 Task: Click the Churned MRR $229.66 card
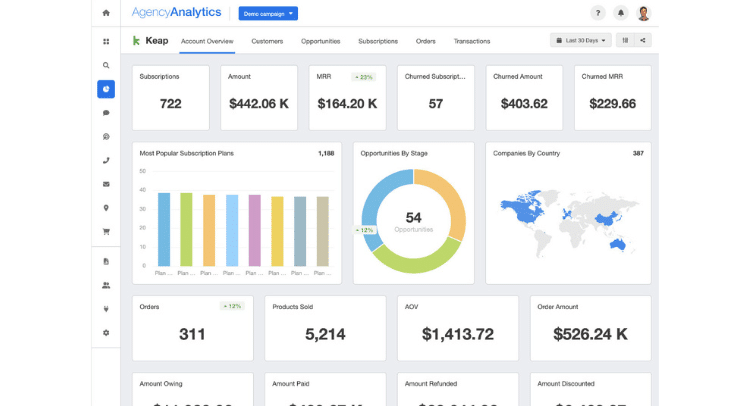pyautogui.click(x=613, y=98)
